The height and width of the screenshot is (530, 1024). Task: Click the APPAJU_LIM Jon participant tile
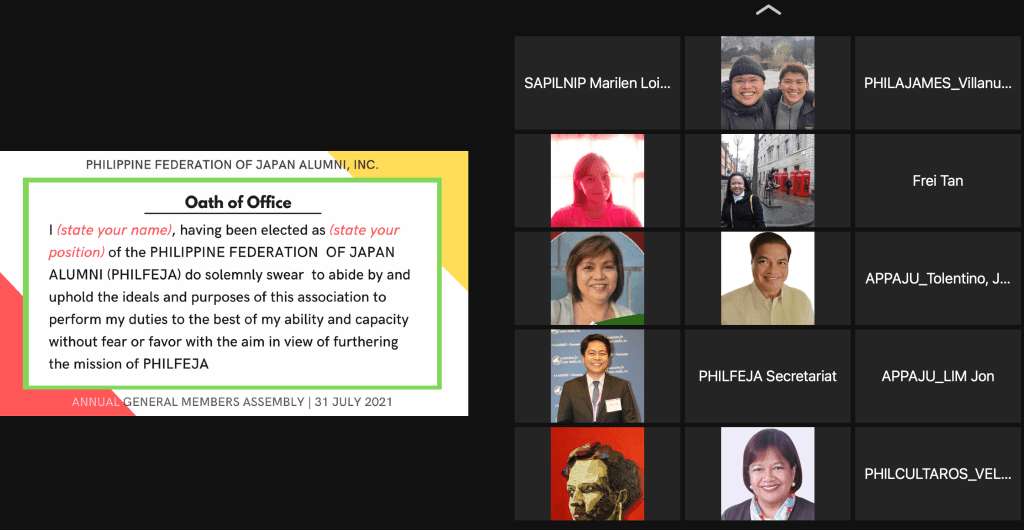pyautogui.click(x=938, y=376)
